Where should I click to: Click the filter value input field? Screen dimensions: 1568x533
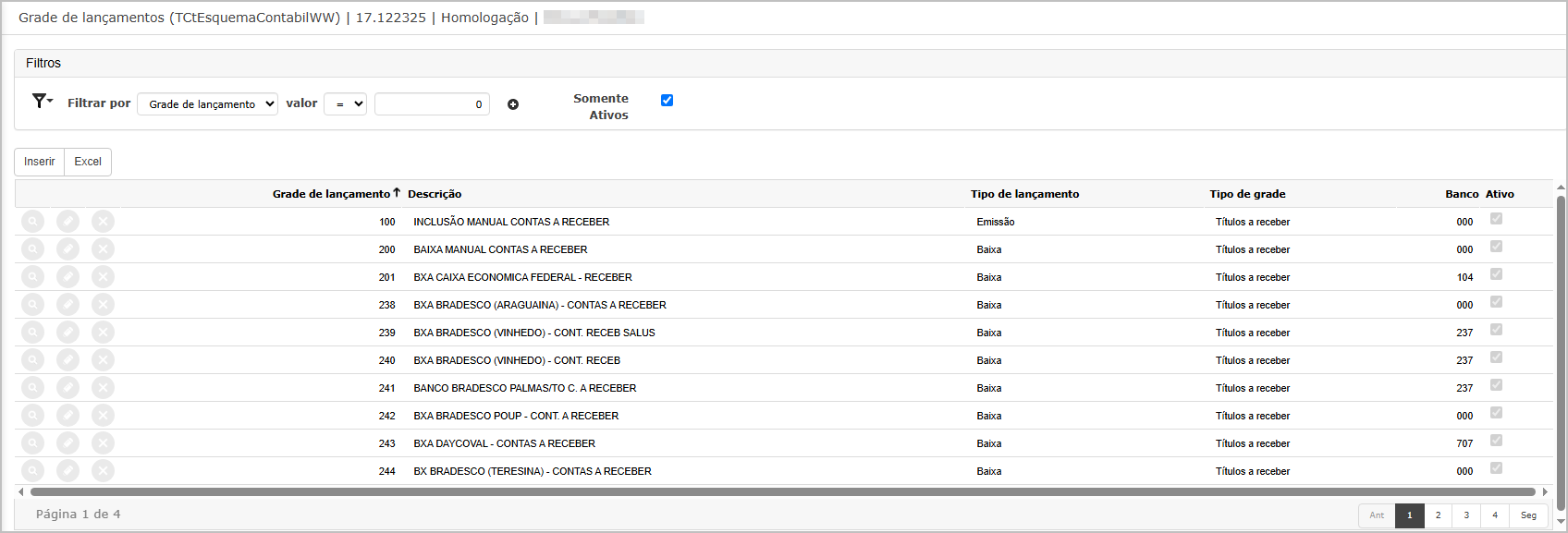pos(432,104)
